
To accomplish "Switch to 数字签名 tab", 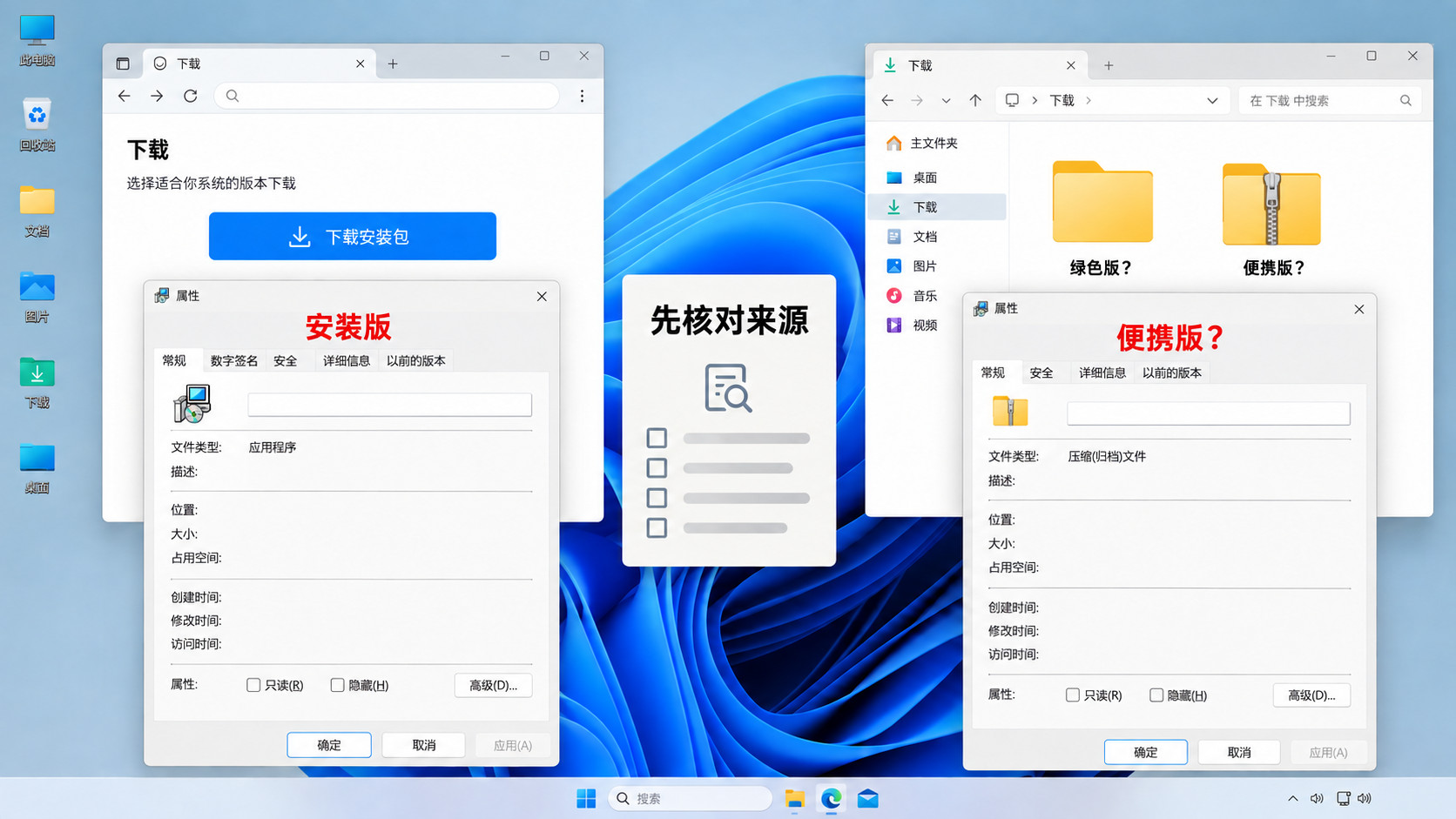I will [x=234, y=360].
